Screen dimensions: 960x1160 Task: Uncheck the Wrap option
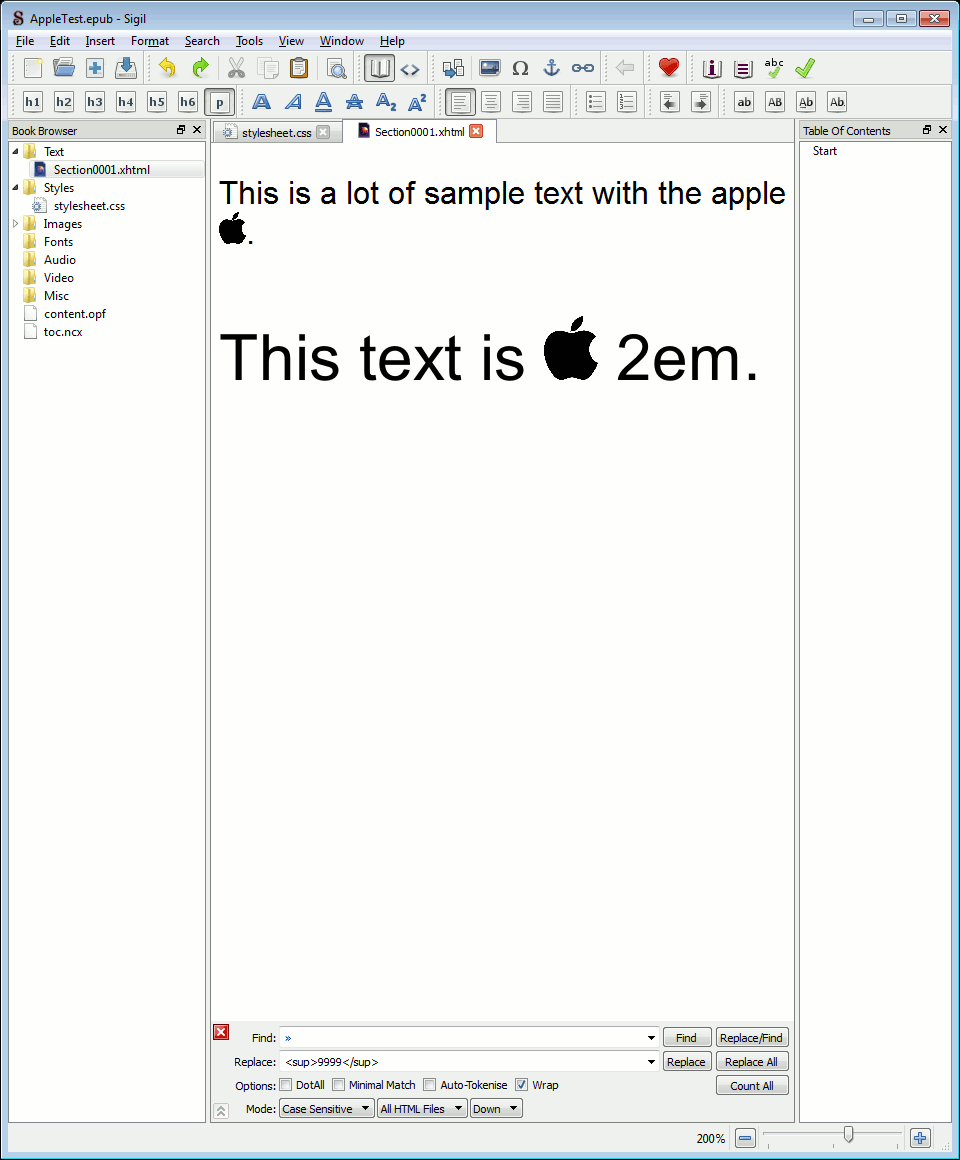pos(521,1085)
